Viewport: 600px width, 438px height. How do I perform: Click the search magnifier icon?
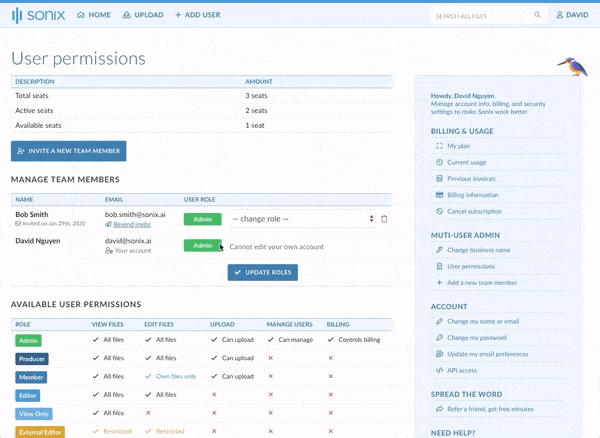coord(537,15)
